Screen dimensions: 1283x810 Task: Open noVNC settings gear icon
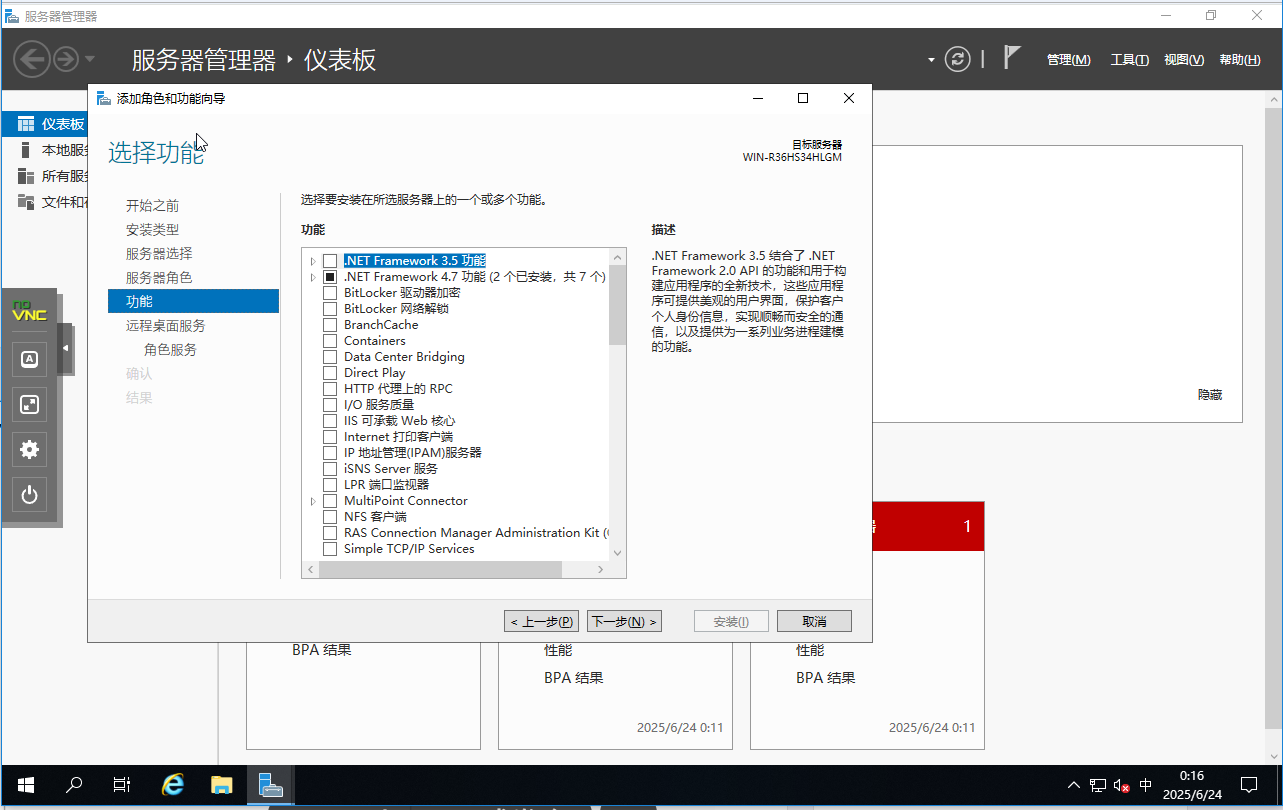click(29, 450)
